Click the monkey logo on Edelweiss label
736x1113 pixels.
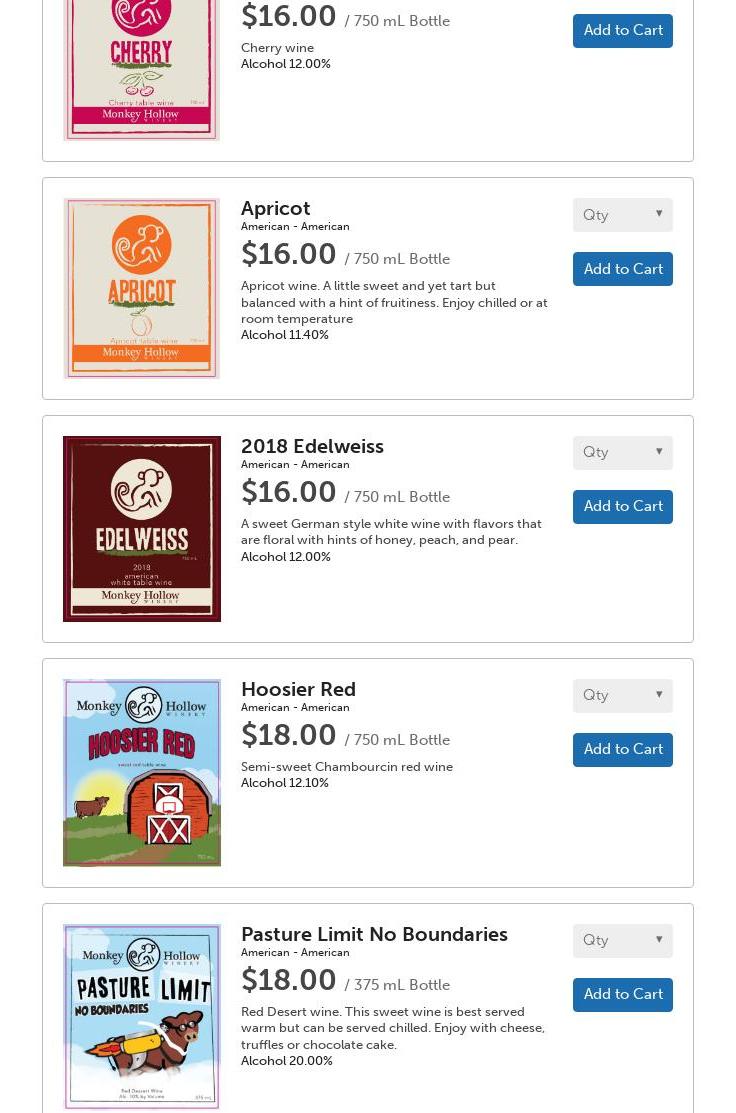(x=141, y=490)
